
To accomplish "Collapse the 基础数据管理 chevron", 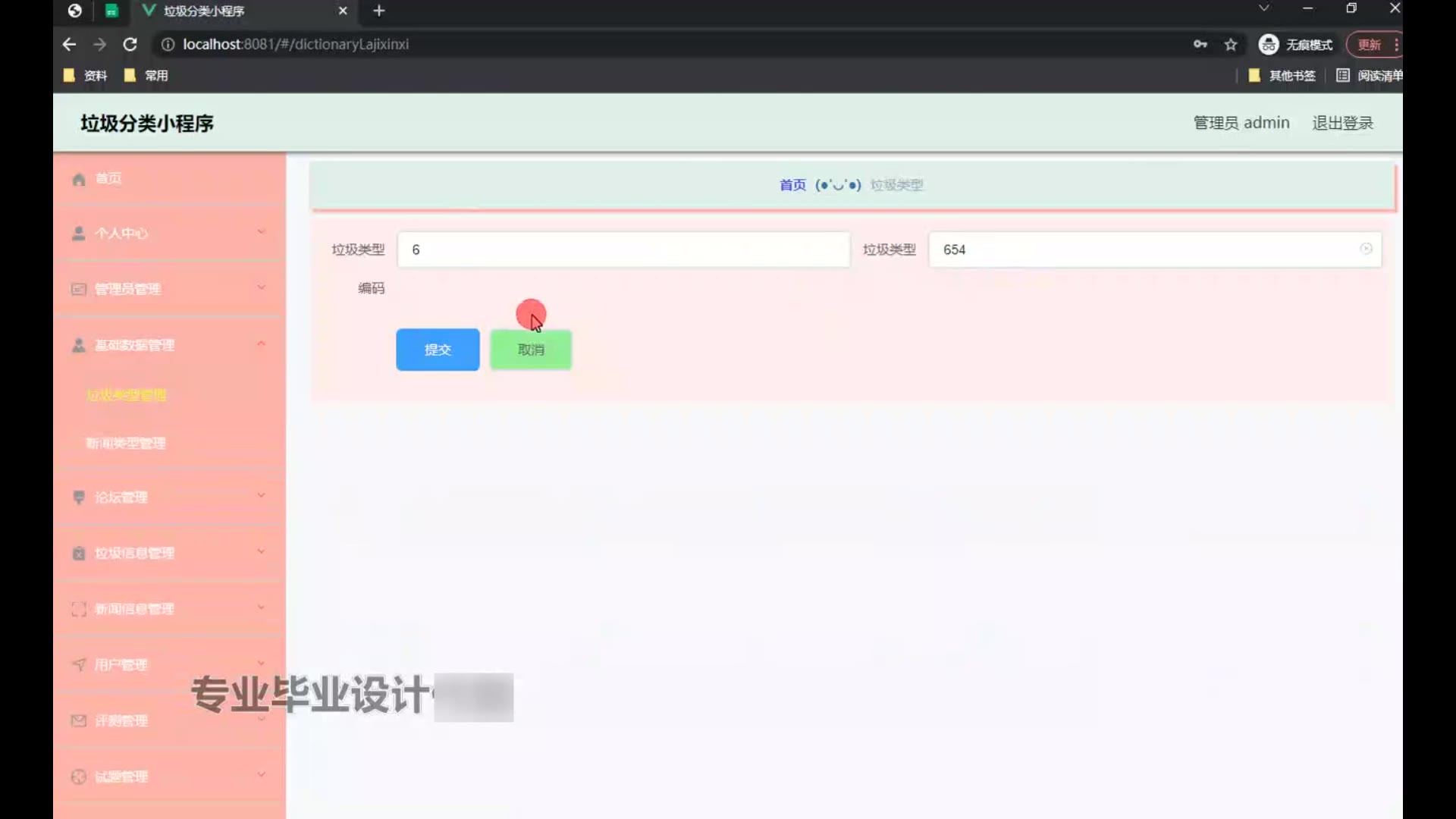I will pos(261,344).
